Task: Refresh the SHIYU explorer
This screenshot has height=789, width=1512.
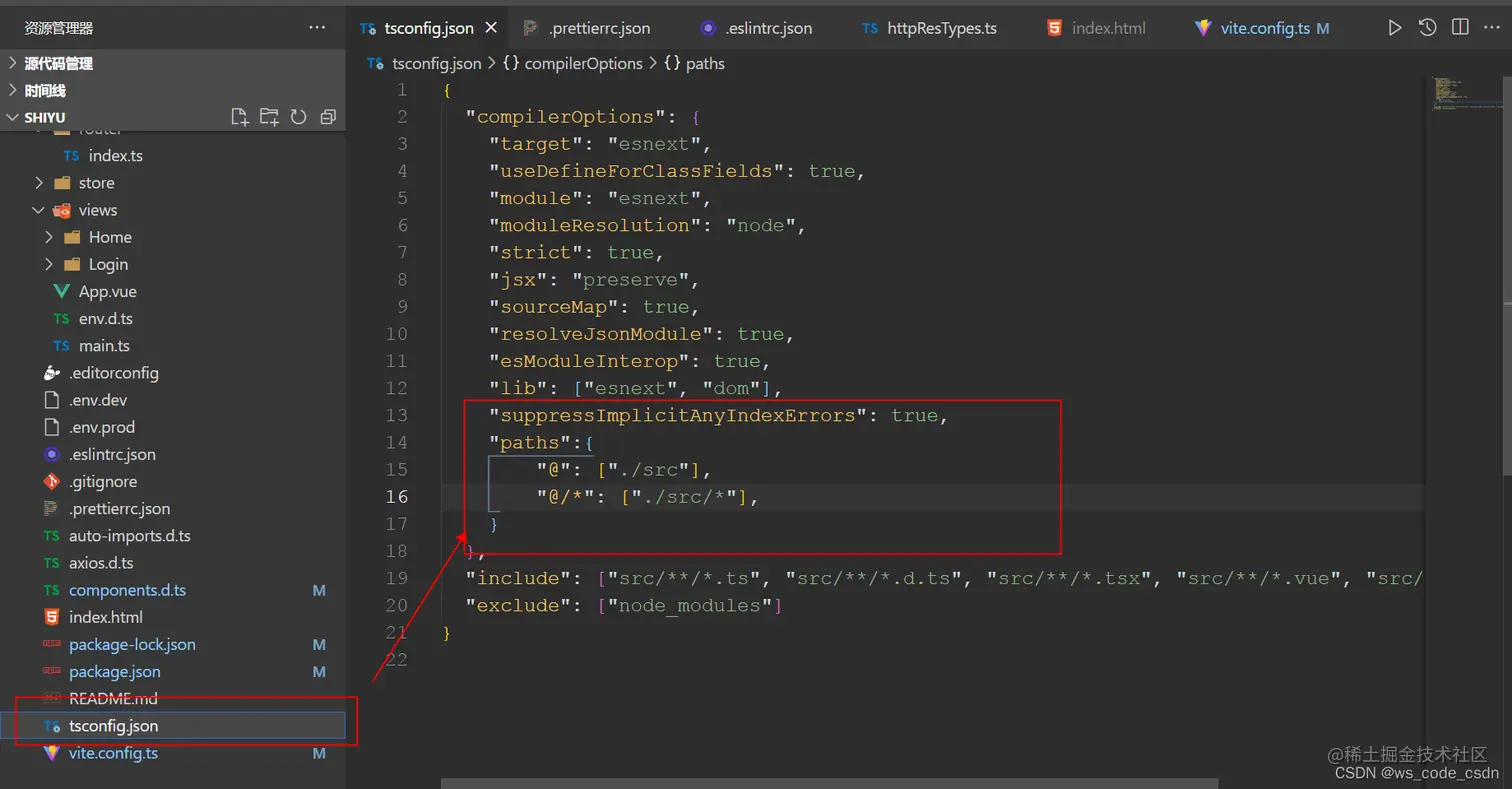Action: (x=298, y=117)
